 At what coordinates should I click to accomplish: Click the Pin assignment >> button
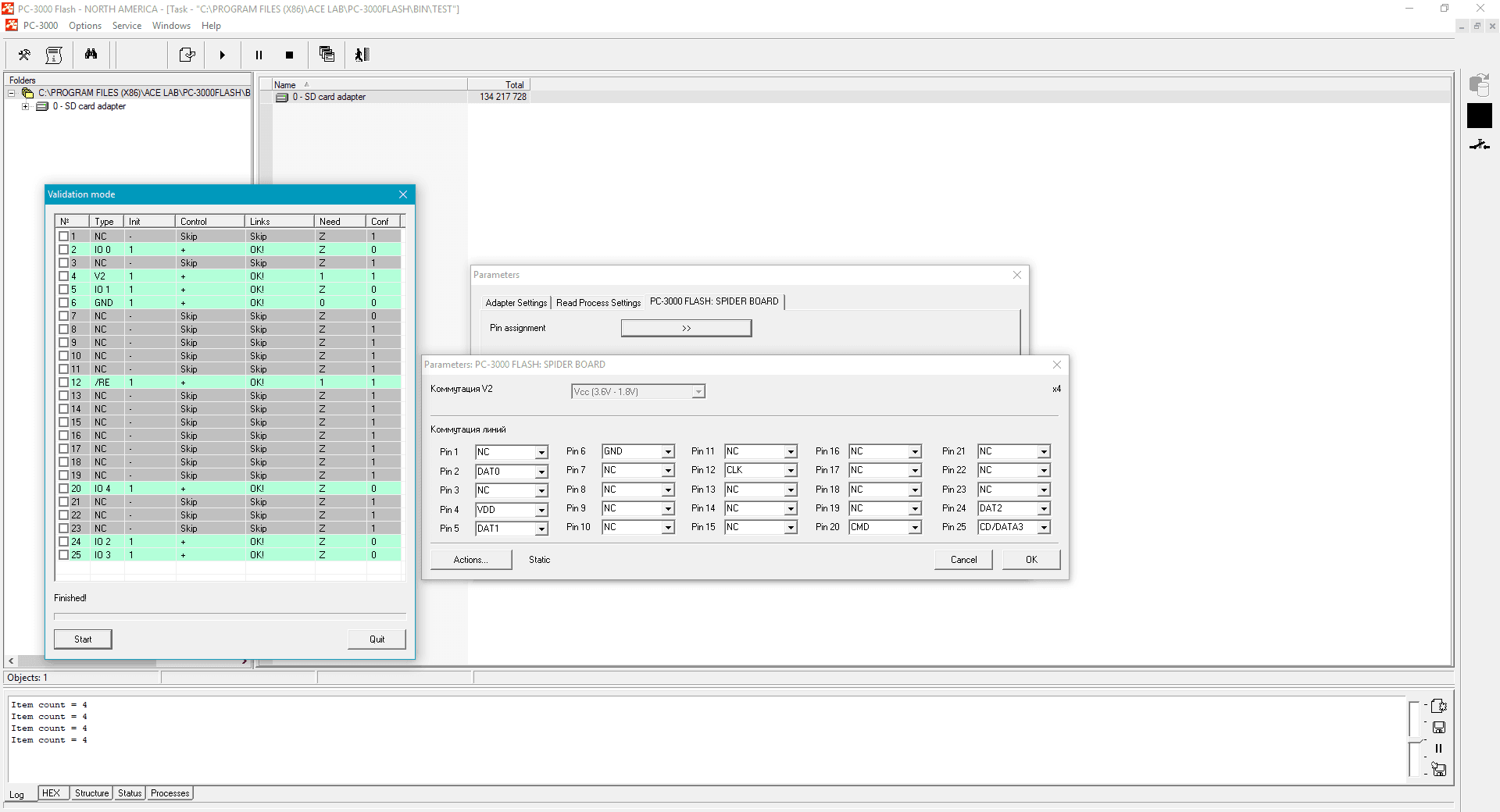(686, 328)
